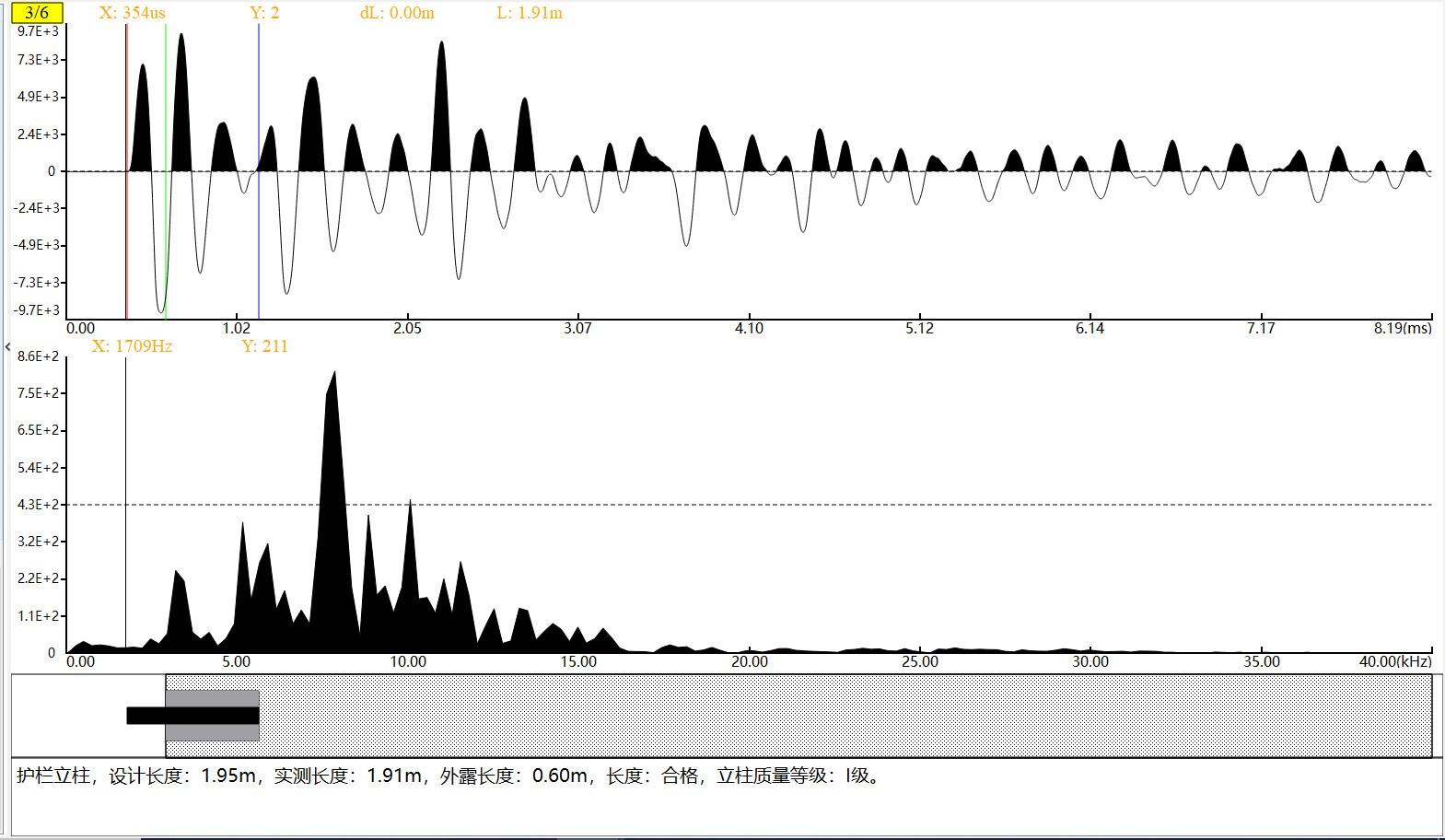Viewport: 1445px width, 840px height.
Task: Expand the left panel collapse arrow
Action: (x=7, y=347)
